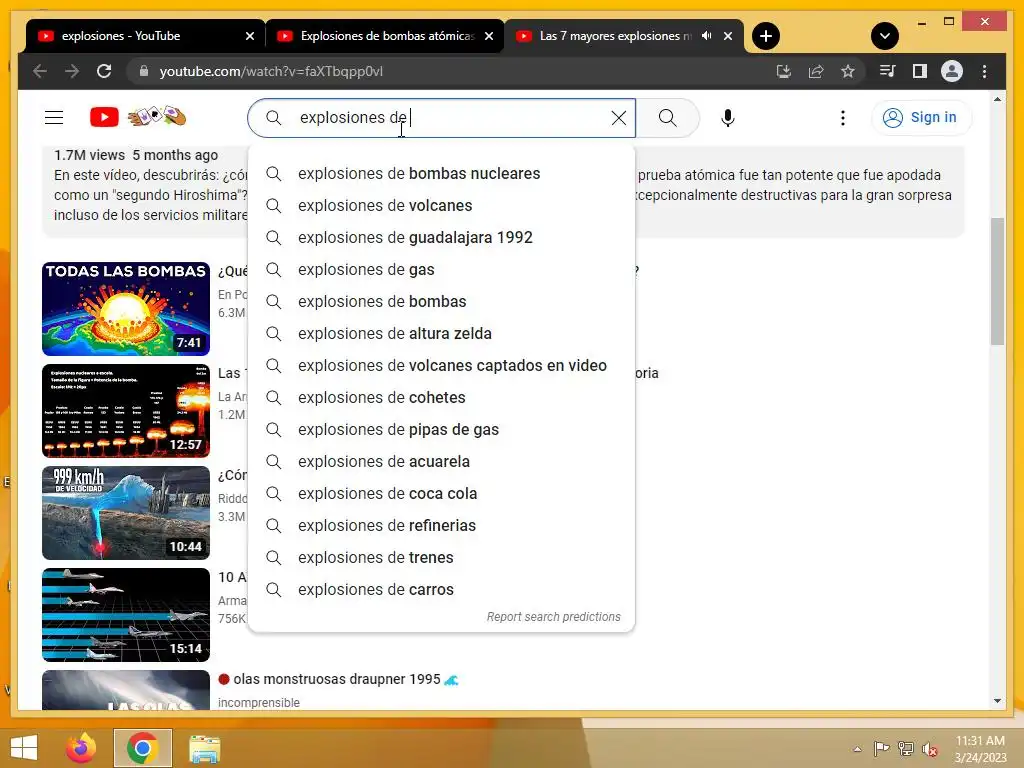
Task: Open File Explorer from the taskbar
Action: (204, 748)
